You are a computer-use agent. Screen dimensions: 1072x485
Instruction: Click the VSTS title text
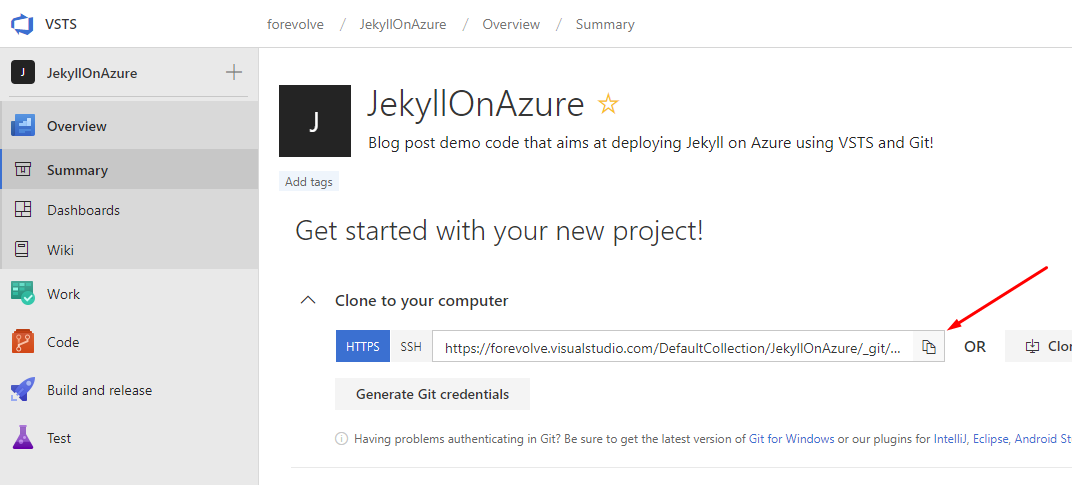61,25
